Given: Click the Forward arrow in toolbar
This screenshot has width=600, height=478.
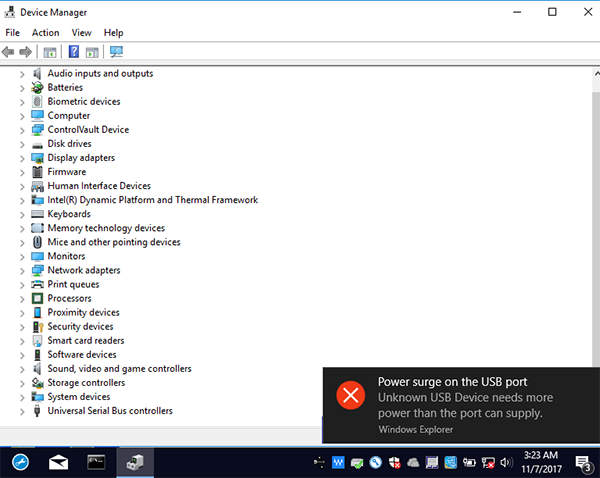Looking at the screenshot, I should click(26, 52).
